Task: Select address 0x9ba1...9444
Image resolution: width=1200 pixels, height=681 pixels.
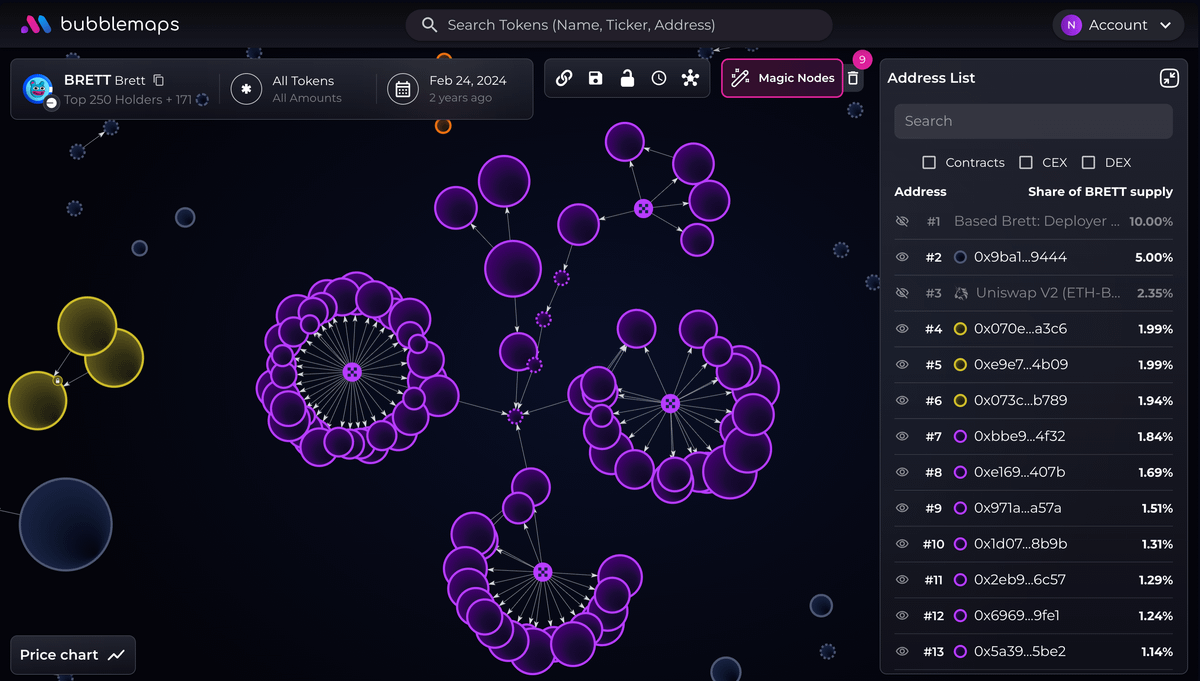Action: click(1020, 257)
